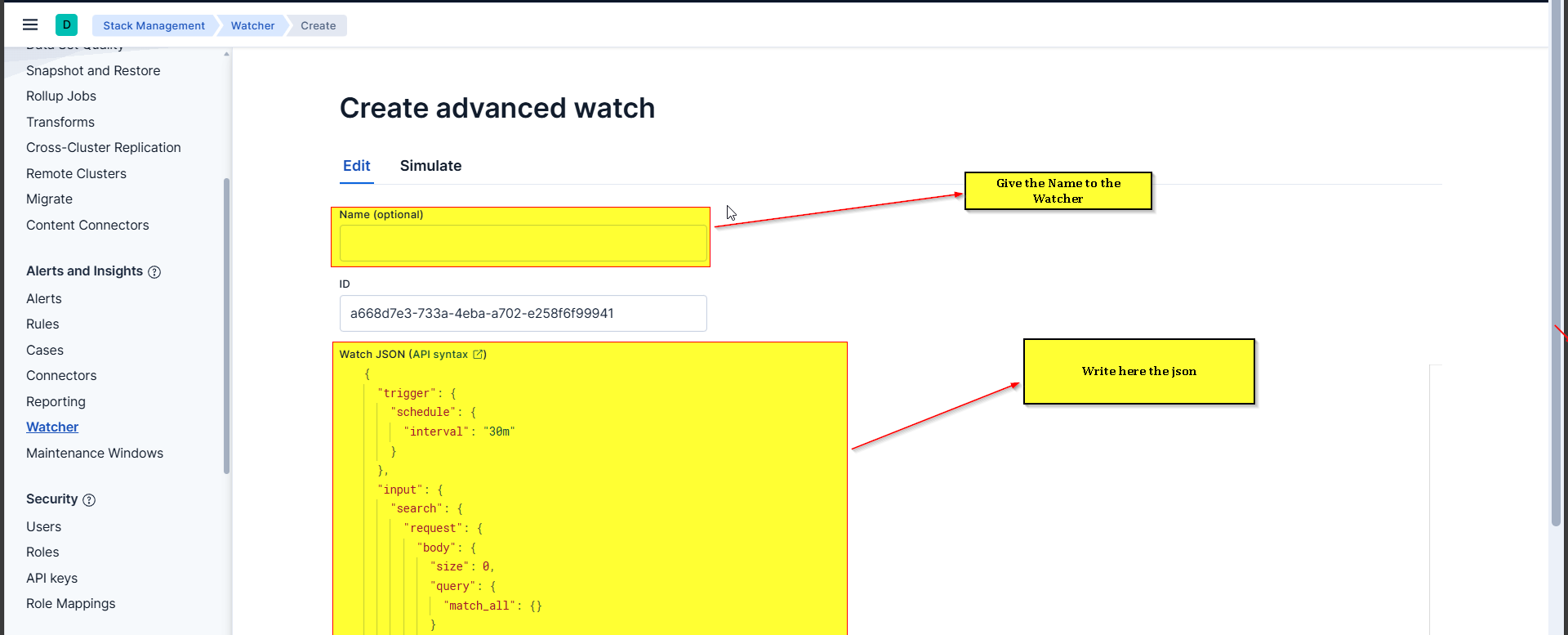This screenshot has width=1568, height=635.
Task: Click the green D space avatar
Action: (66, 25)
